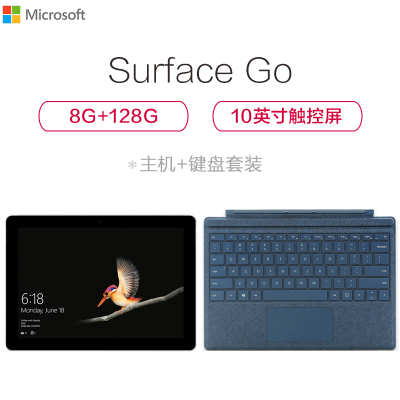The width and height of the screenshot is (400, 400).
Task: Click the 6:18 lock screen clock
Action: click(x=32, y=299)
